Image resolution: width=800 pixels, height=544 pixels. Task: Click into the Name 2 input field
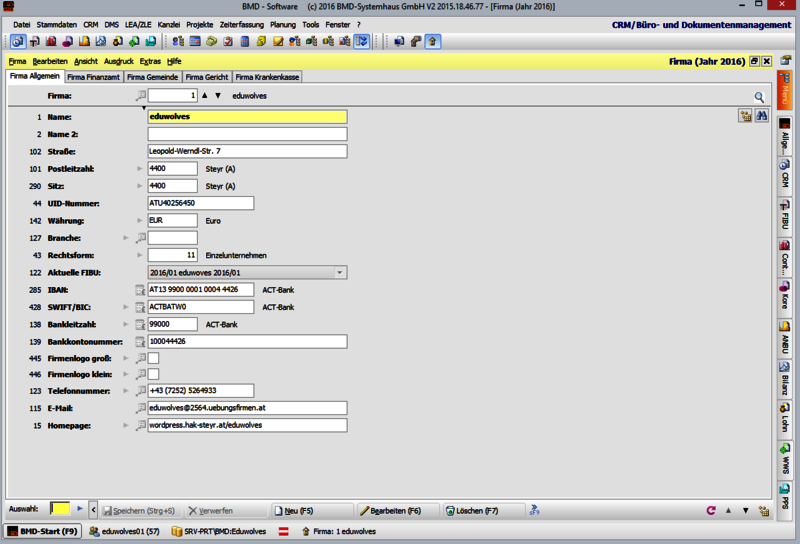click(x=247, y=134)
